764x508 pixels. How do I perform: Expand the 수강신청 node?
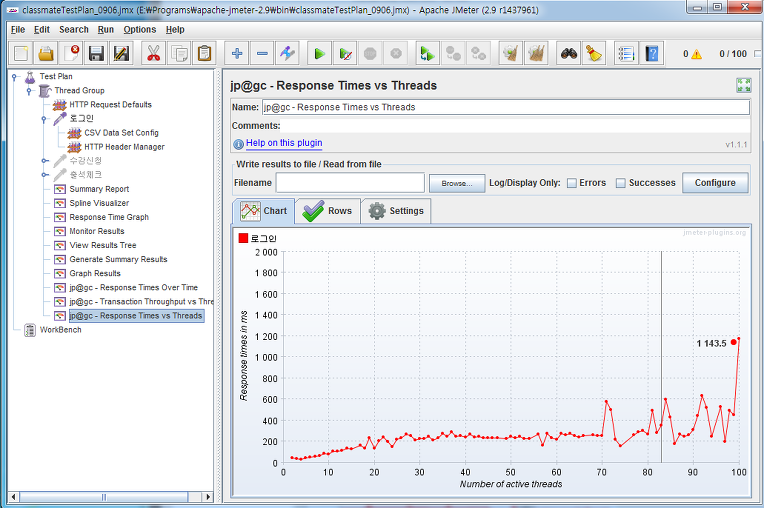[x=44, y=160]
